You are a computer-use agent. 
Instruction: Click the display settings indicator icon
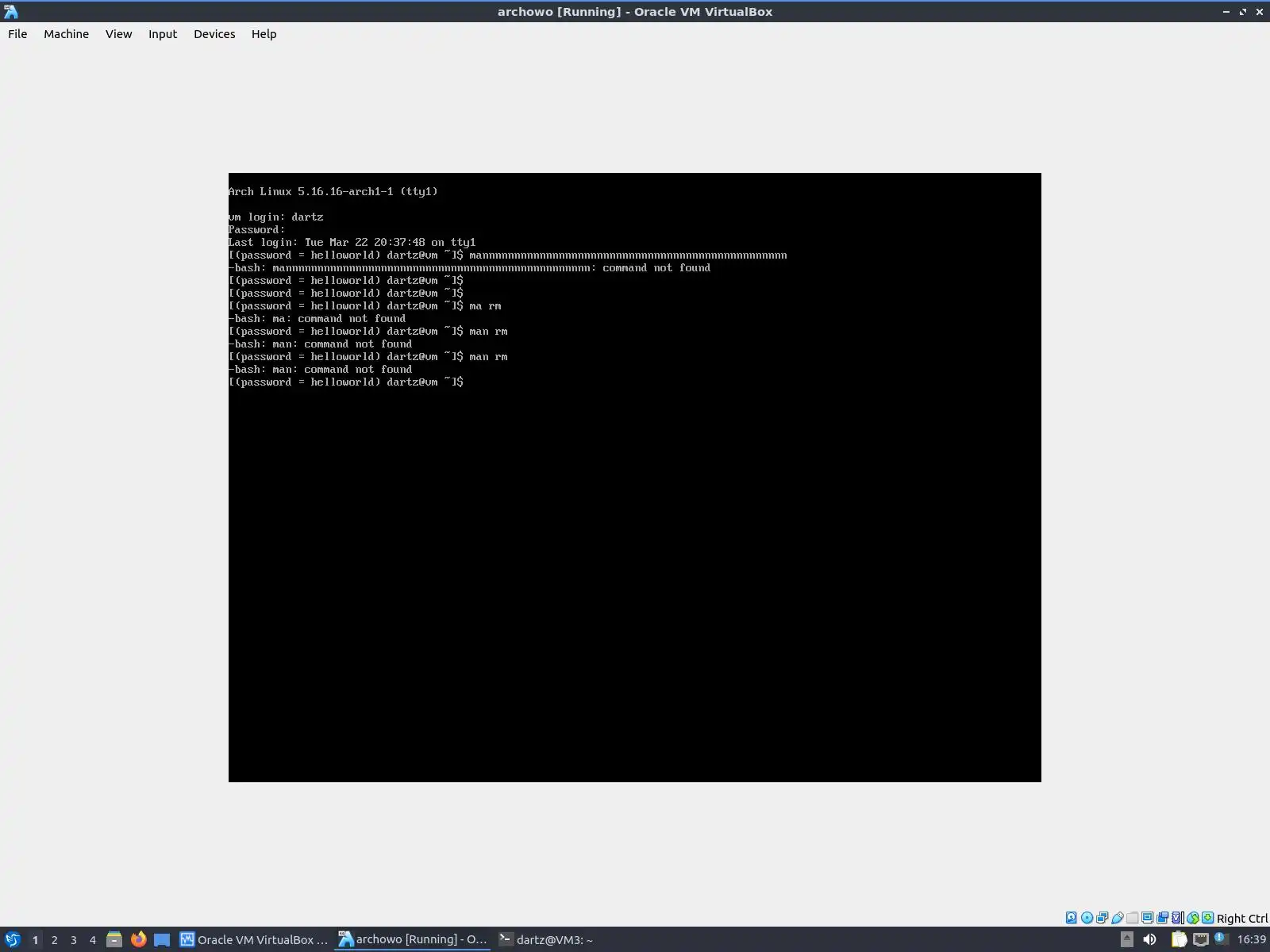click(1148, 918)
